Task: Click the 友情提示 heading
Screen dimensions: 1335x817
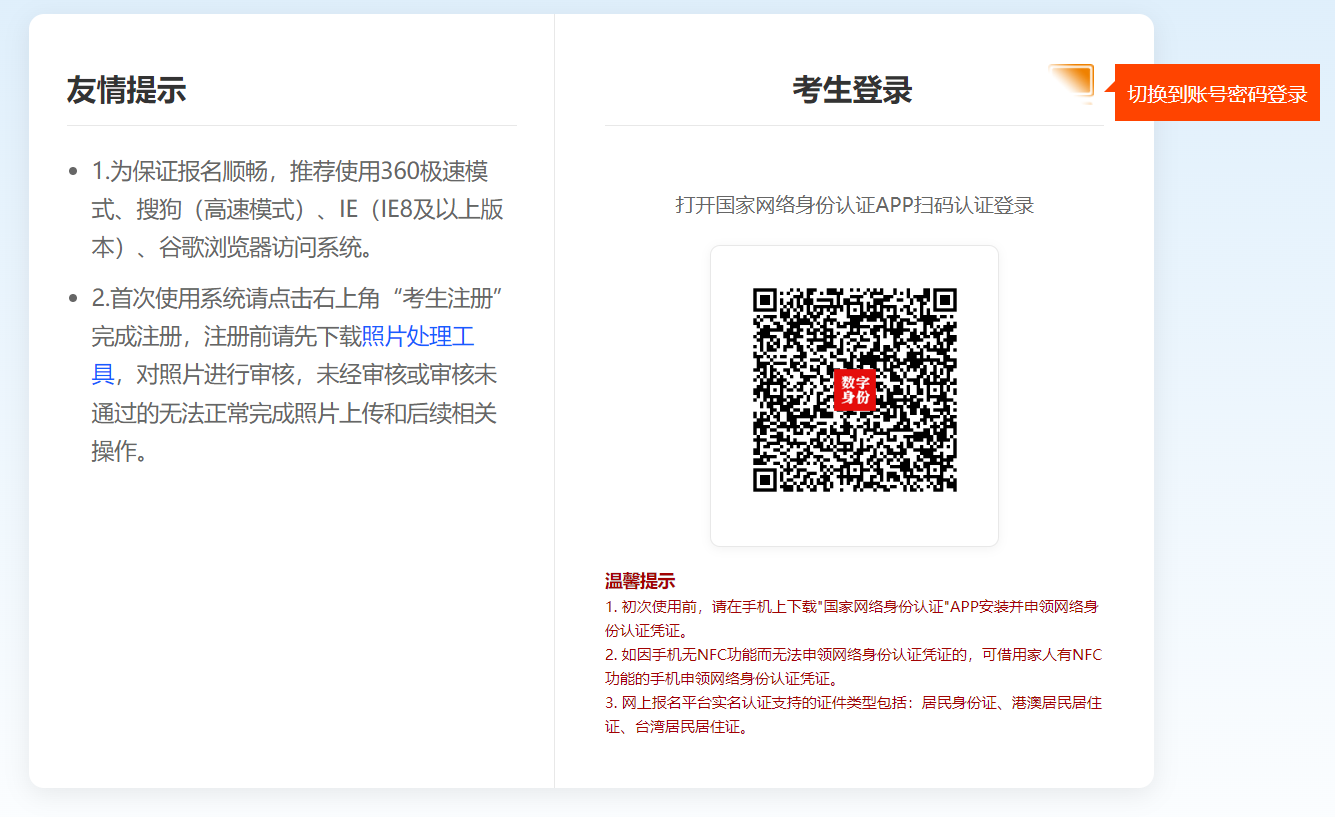Action: [x=126, y=90]
